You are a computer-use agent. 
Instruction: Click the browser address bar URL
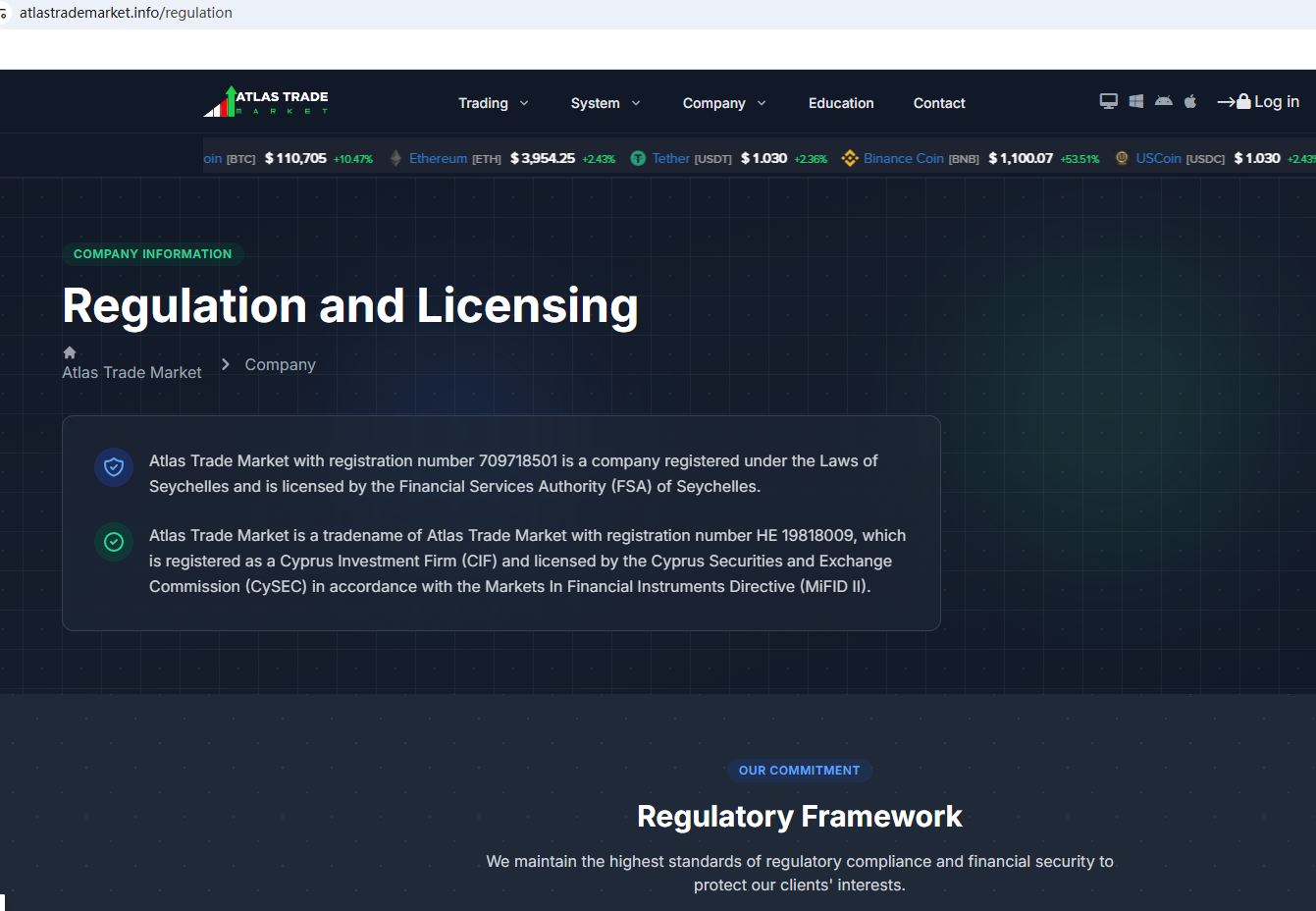(x=126, y=13)
